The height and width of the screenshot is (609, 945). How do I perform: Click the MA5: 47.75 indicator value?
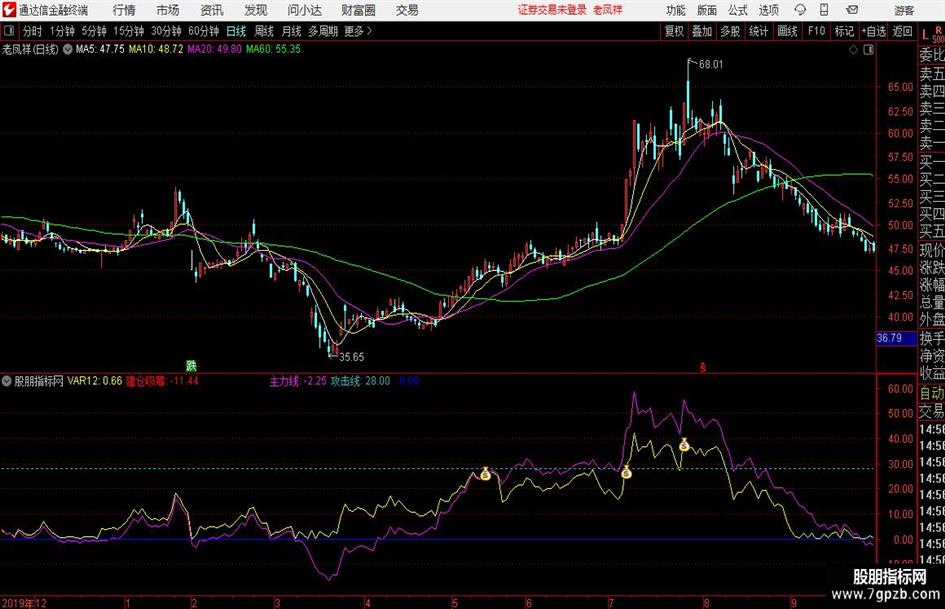pyautogui.click(x=99, y=49)
